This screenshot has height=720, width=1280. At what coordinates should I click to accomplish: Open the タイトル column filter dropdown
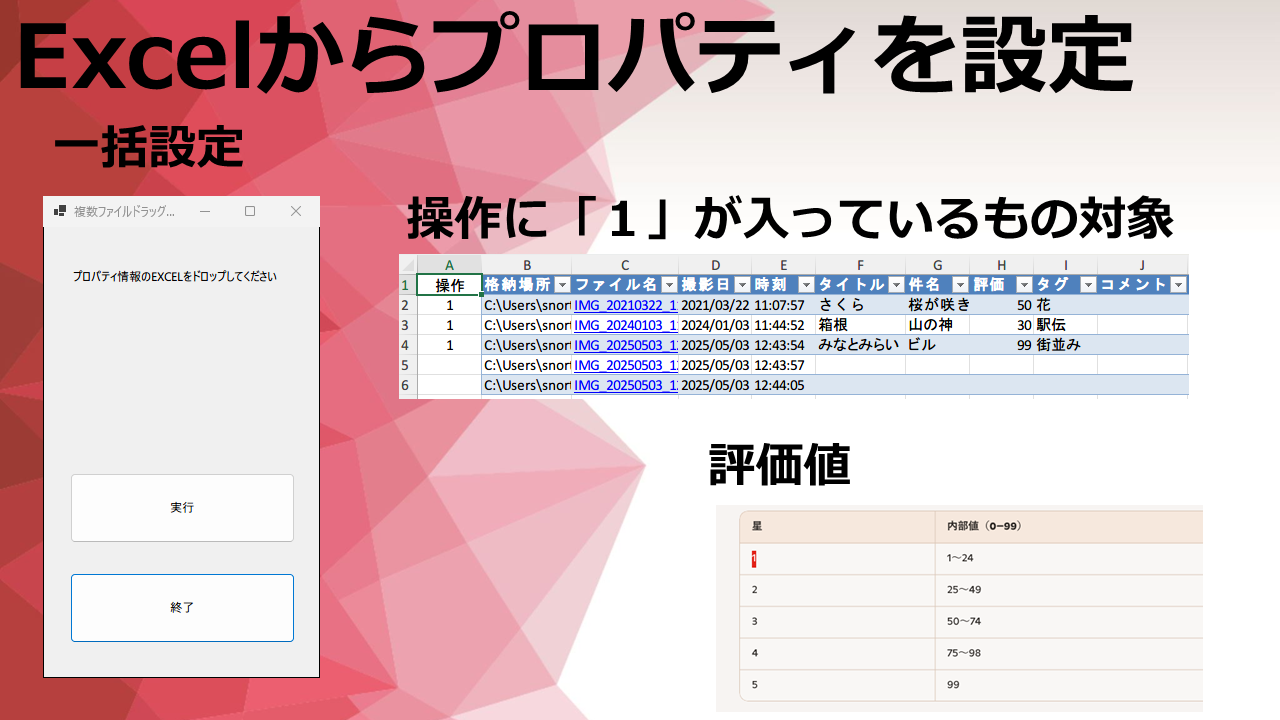coord(895,285)
